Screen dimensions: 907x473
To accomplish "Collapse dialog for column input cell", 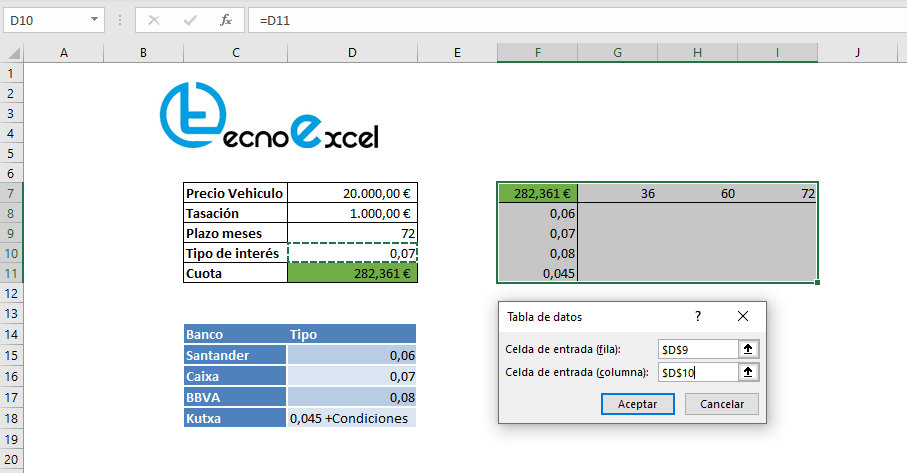I will [x=748, y=372].
